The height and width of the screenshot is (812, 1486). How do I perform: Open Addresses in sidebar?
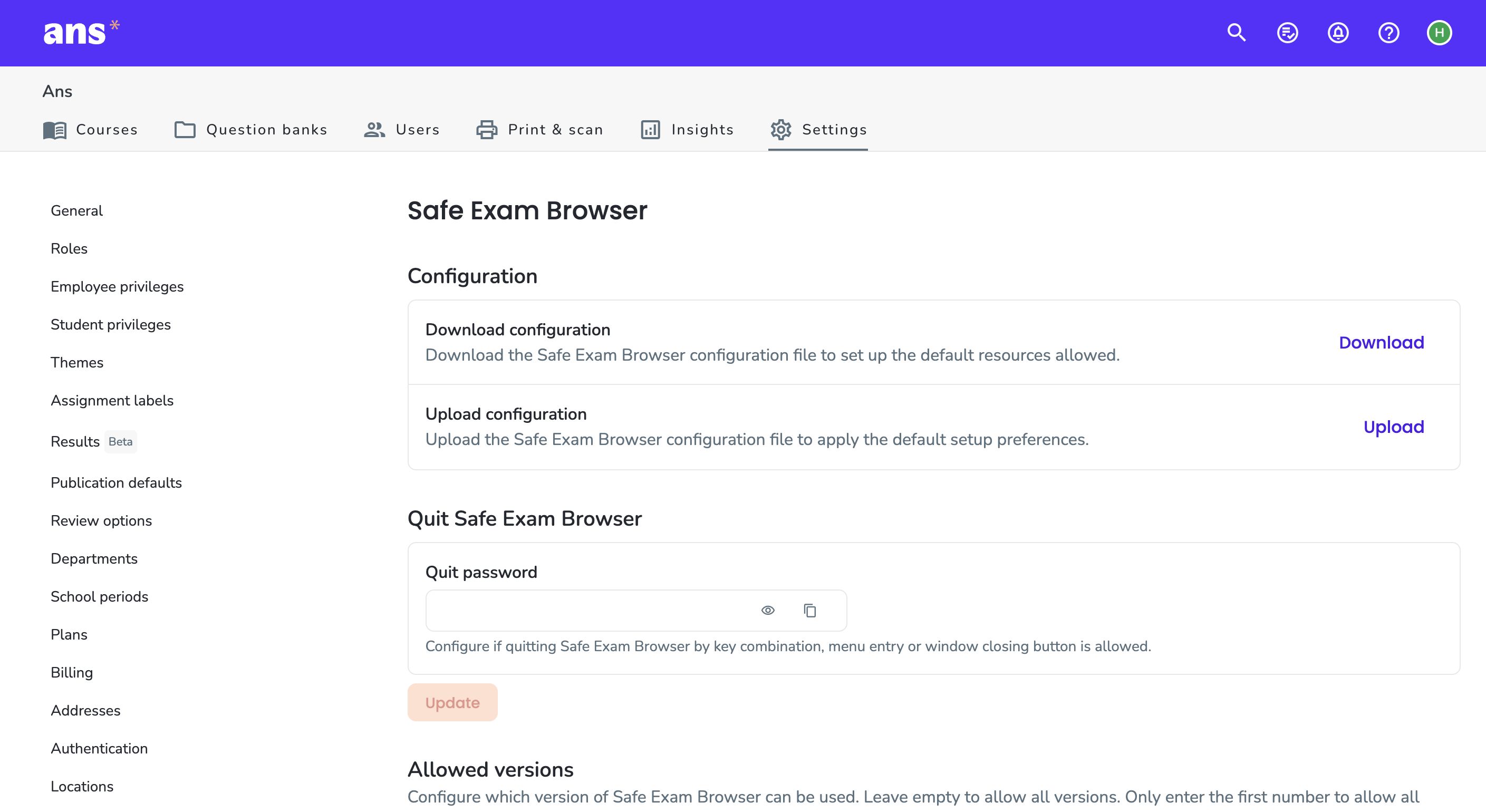pos(86,711)
